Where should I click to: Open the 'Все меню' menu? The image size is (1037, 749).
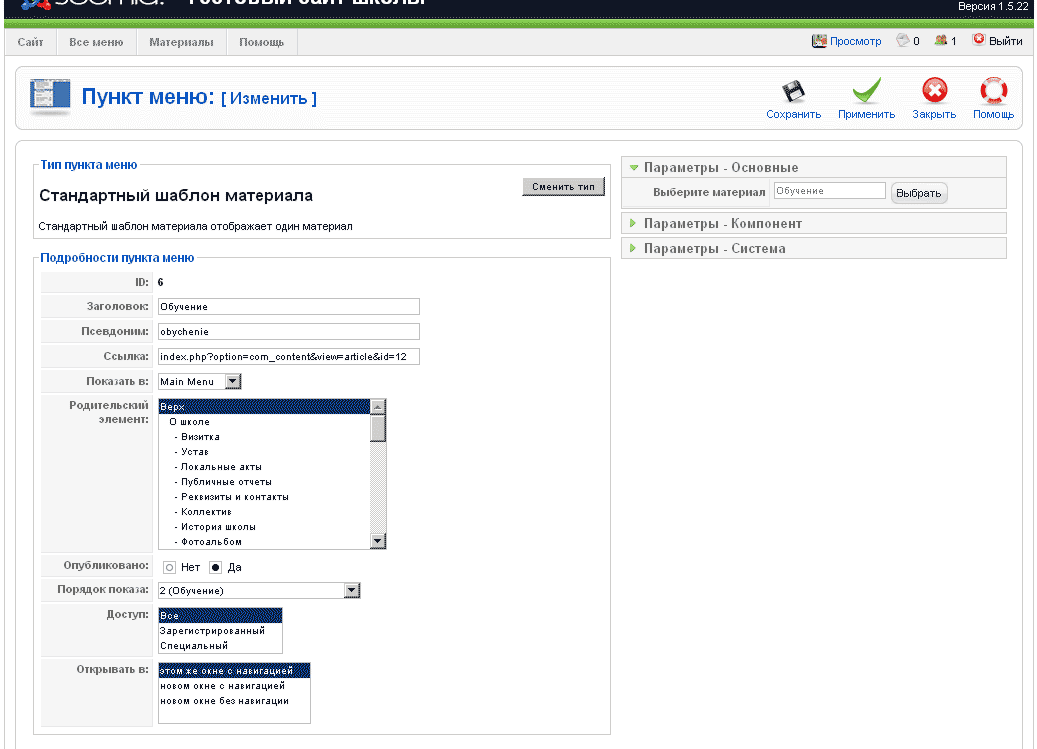(x=96, y=42)
